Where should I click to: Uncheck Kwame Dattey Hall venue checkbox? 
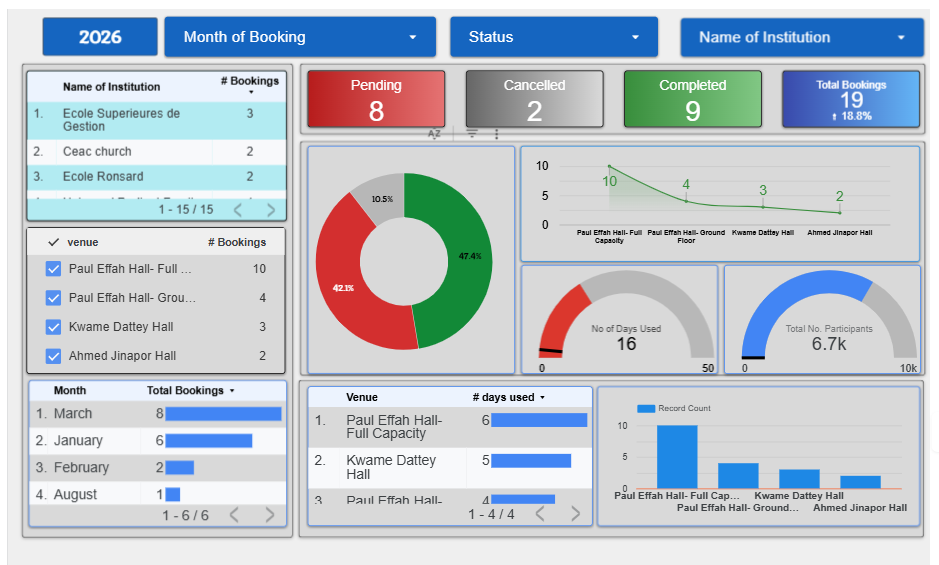tap(54, 327)
